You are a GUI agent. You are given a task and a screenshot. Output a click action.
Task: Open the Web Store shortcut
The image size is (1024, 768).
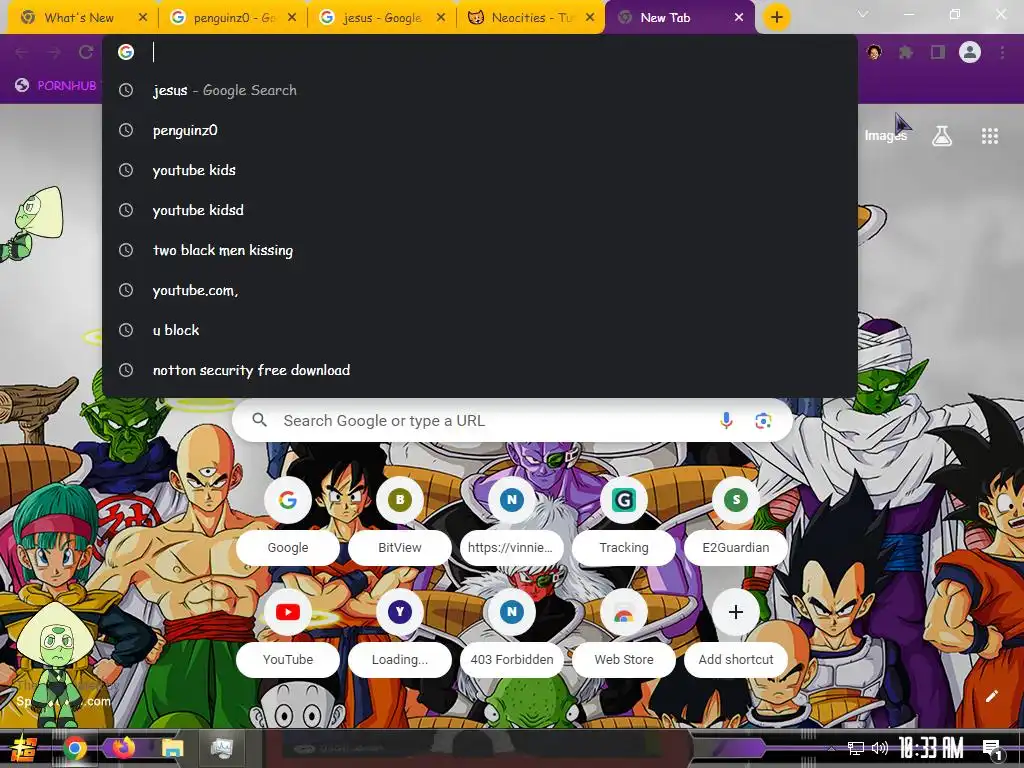coord(624,635)
